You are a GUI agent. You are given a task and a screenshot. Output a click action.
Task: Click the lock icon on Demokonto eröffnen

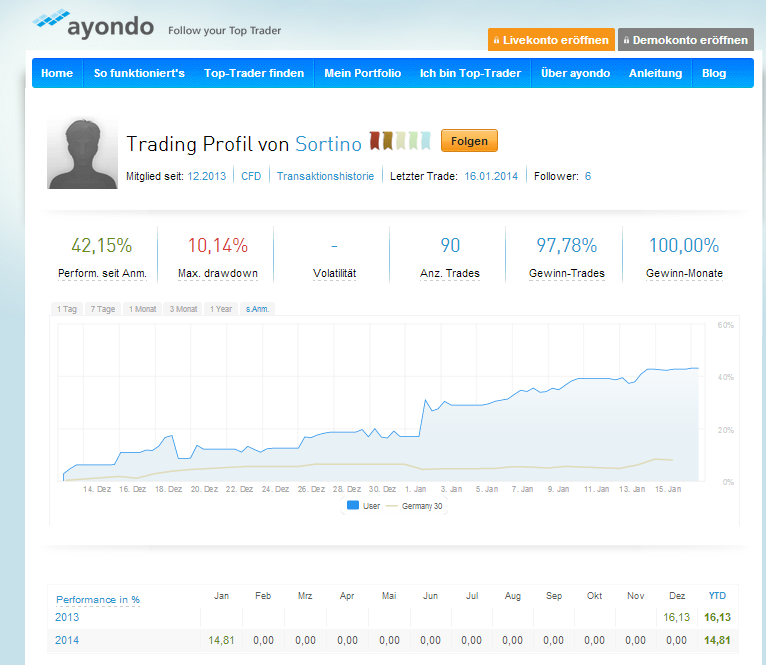coord(627,41)
